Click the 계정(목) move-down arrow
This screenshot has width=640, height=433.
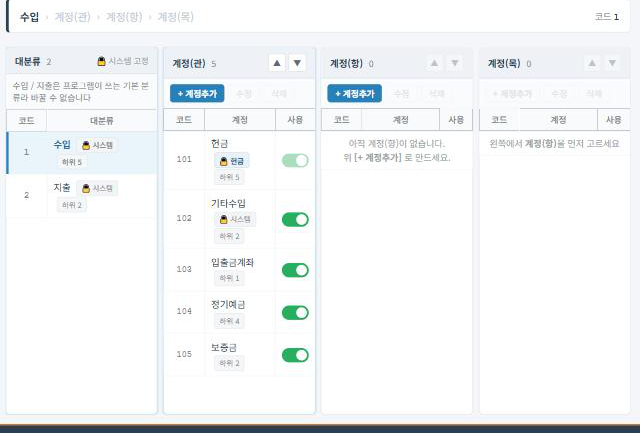coord(612,63)
